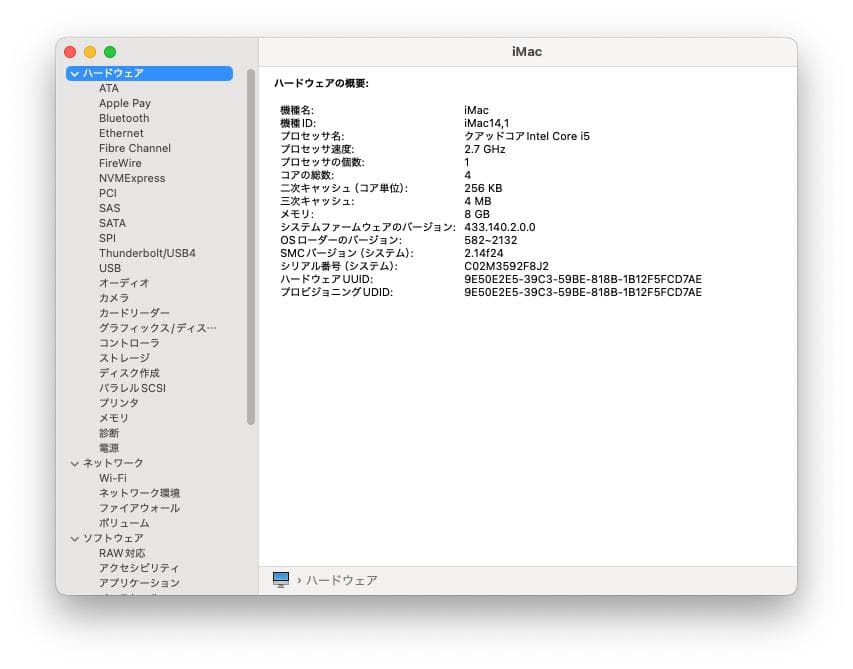This screenshot has width=853, height=669.
Task: Click OS loader version 582~2132
Action: 491,240
